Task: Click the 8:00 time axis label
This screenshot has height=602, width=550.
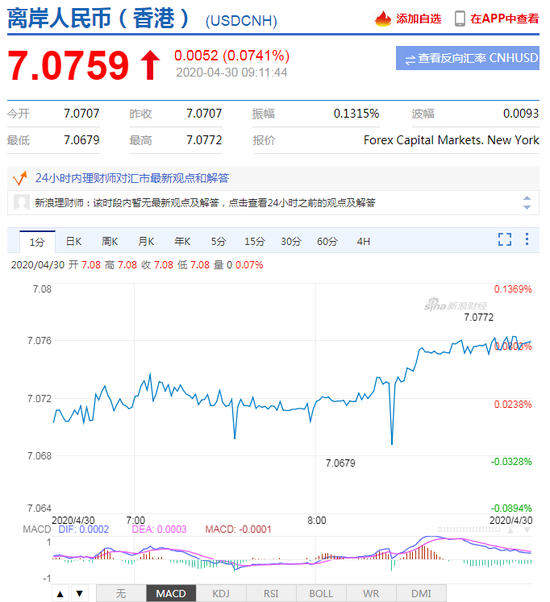Action: point(317,520)
